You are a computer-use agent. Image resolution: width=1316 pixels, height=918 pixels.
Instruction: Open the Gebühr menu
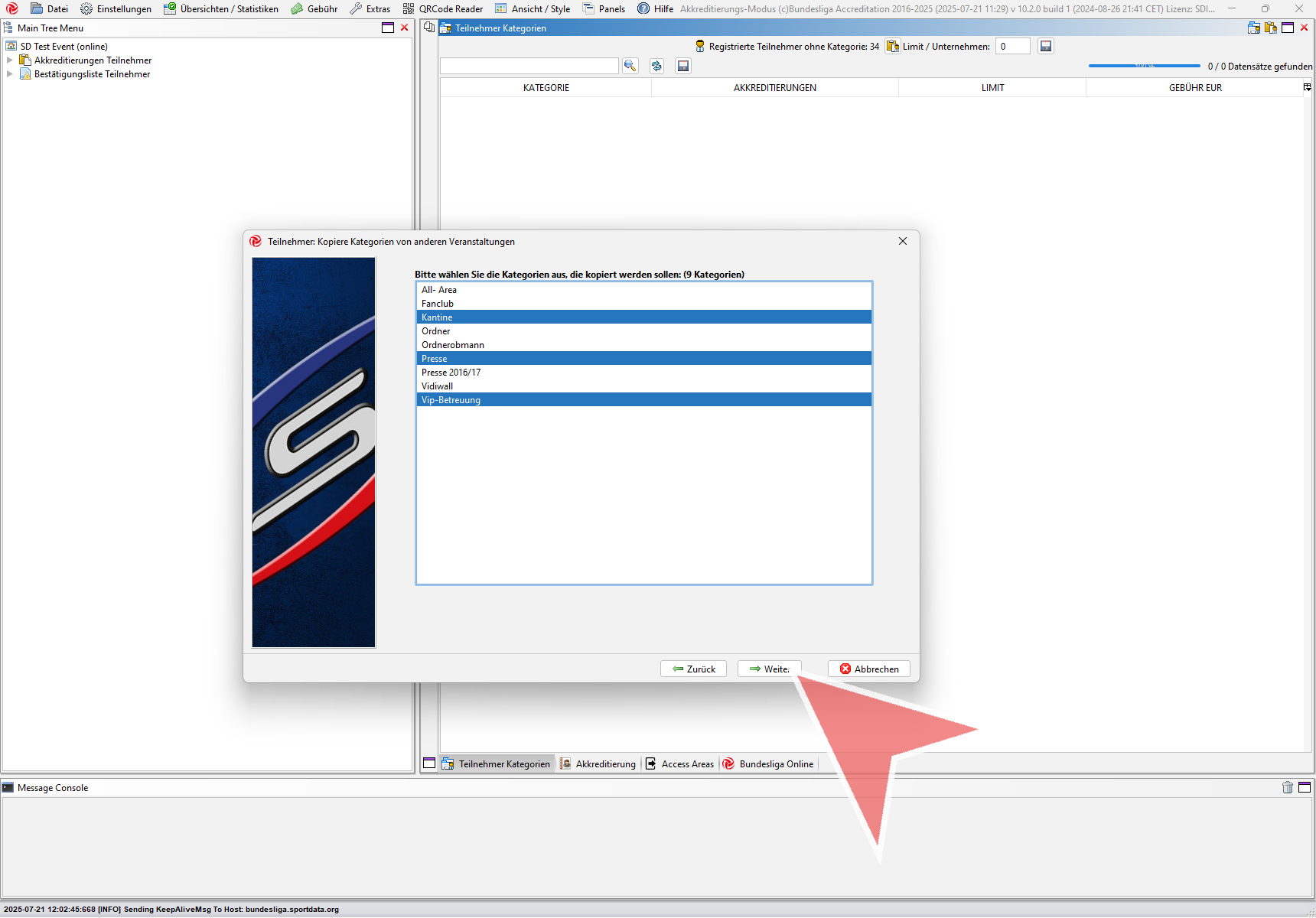(314, 8)
